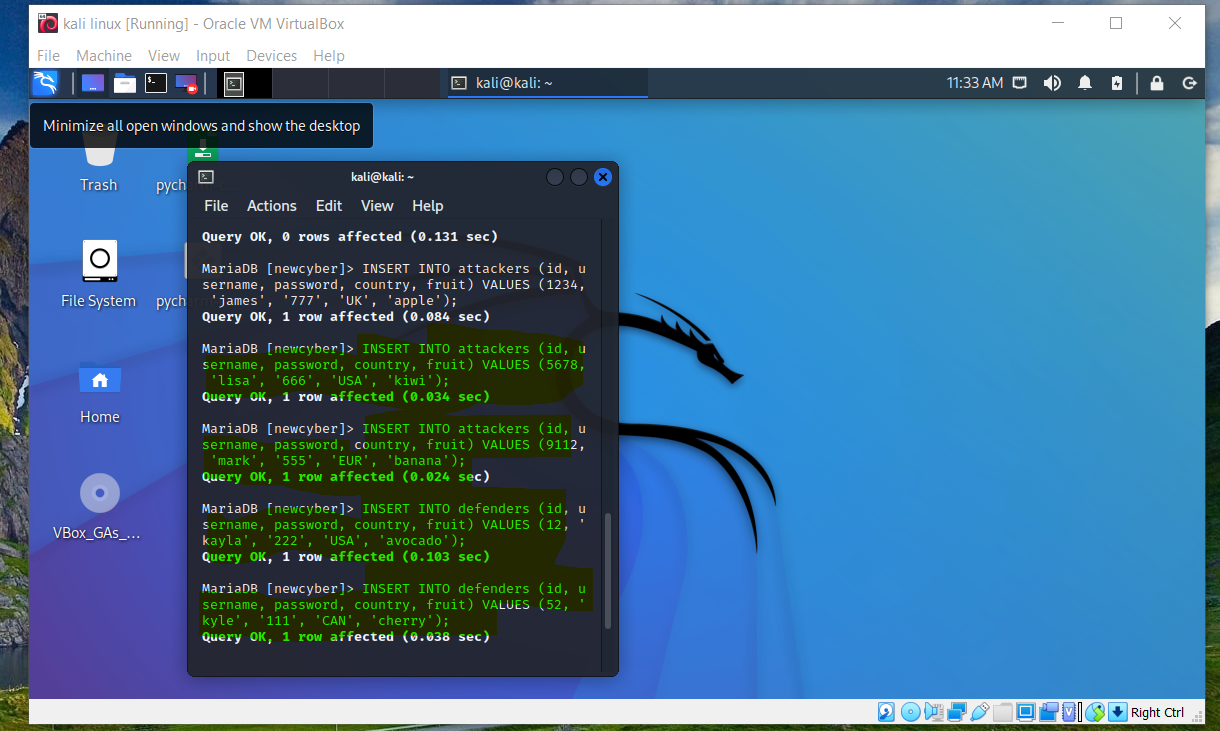Screen dimensions: 1220x731
Task: Open the terminal Actions menu
Action: (x=272, y=205)
